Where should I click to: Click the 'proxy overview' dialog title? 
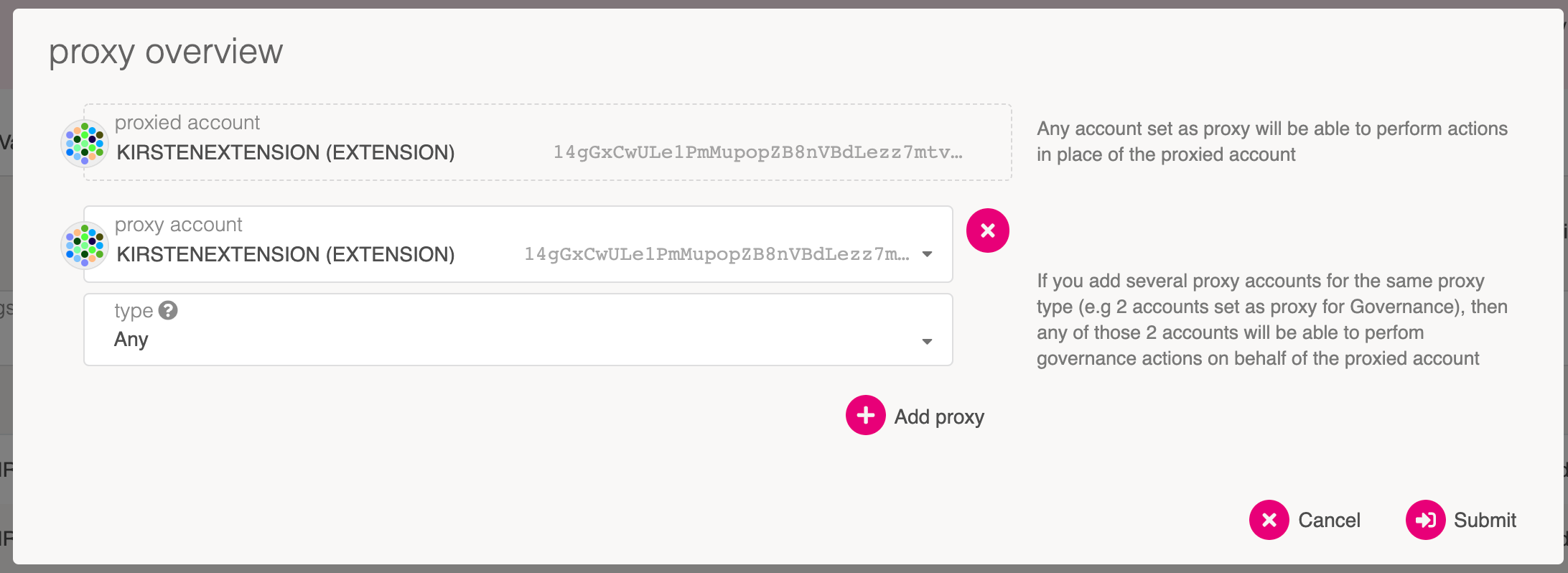[x=166, y=52]
